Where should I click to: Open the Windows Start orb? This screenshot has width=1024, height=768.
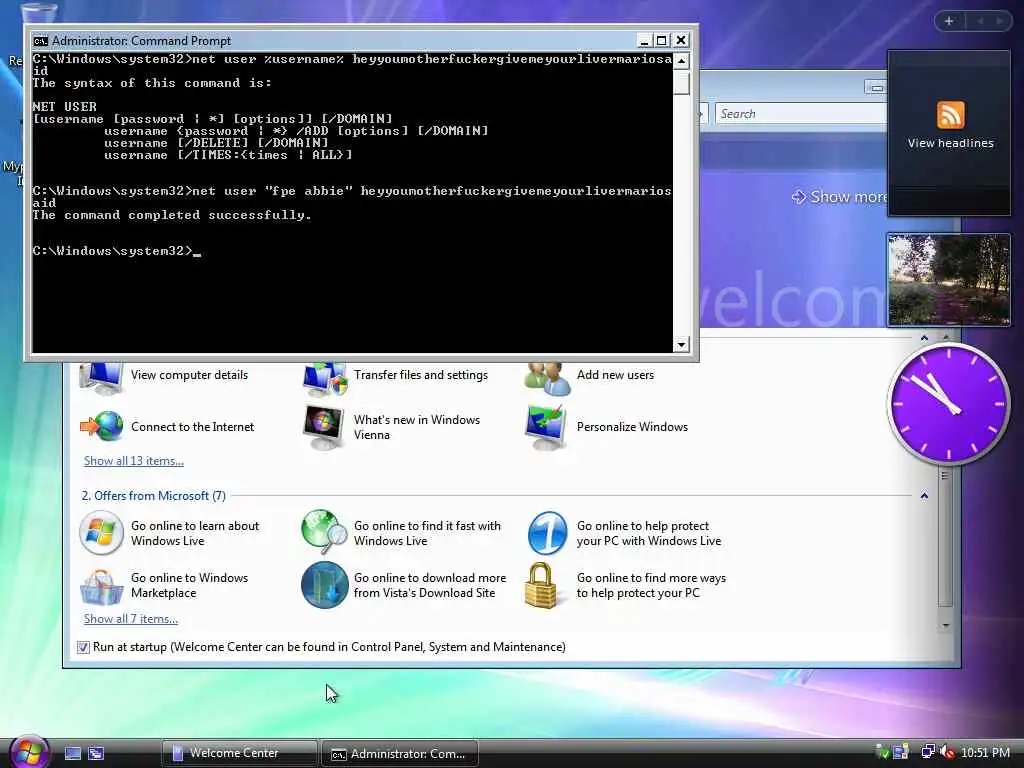click(x=29, y=752)
